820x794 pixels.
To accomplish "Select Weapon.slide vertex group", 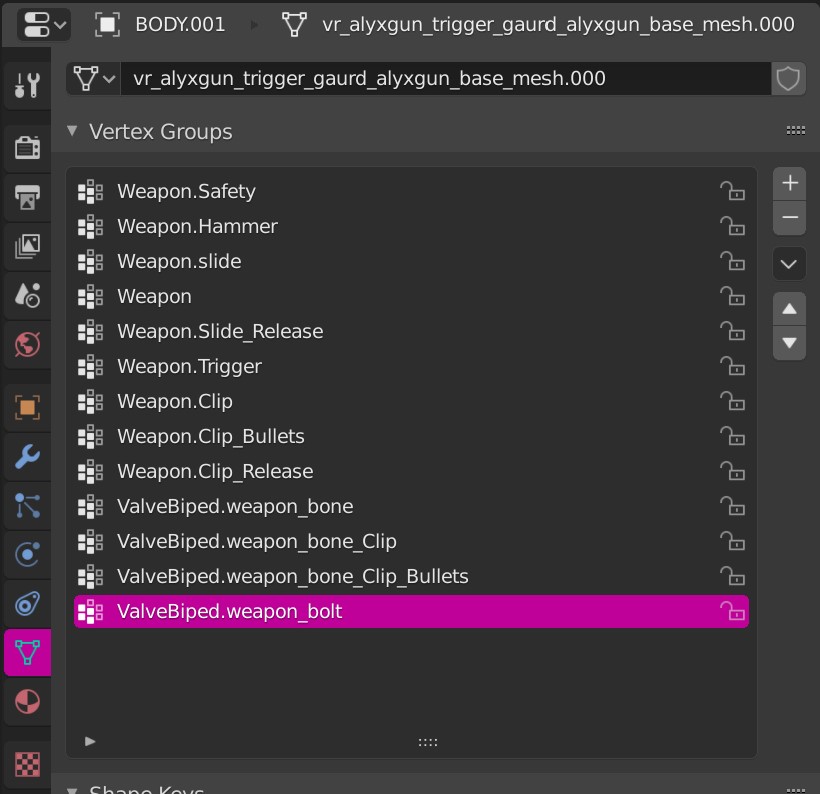I will pyautogui.click(x=411, y=262).
